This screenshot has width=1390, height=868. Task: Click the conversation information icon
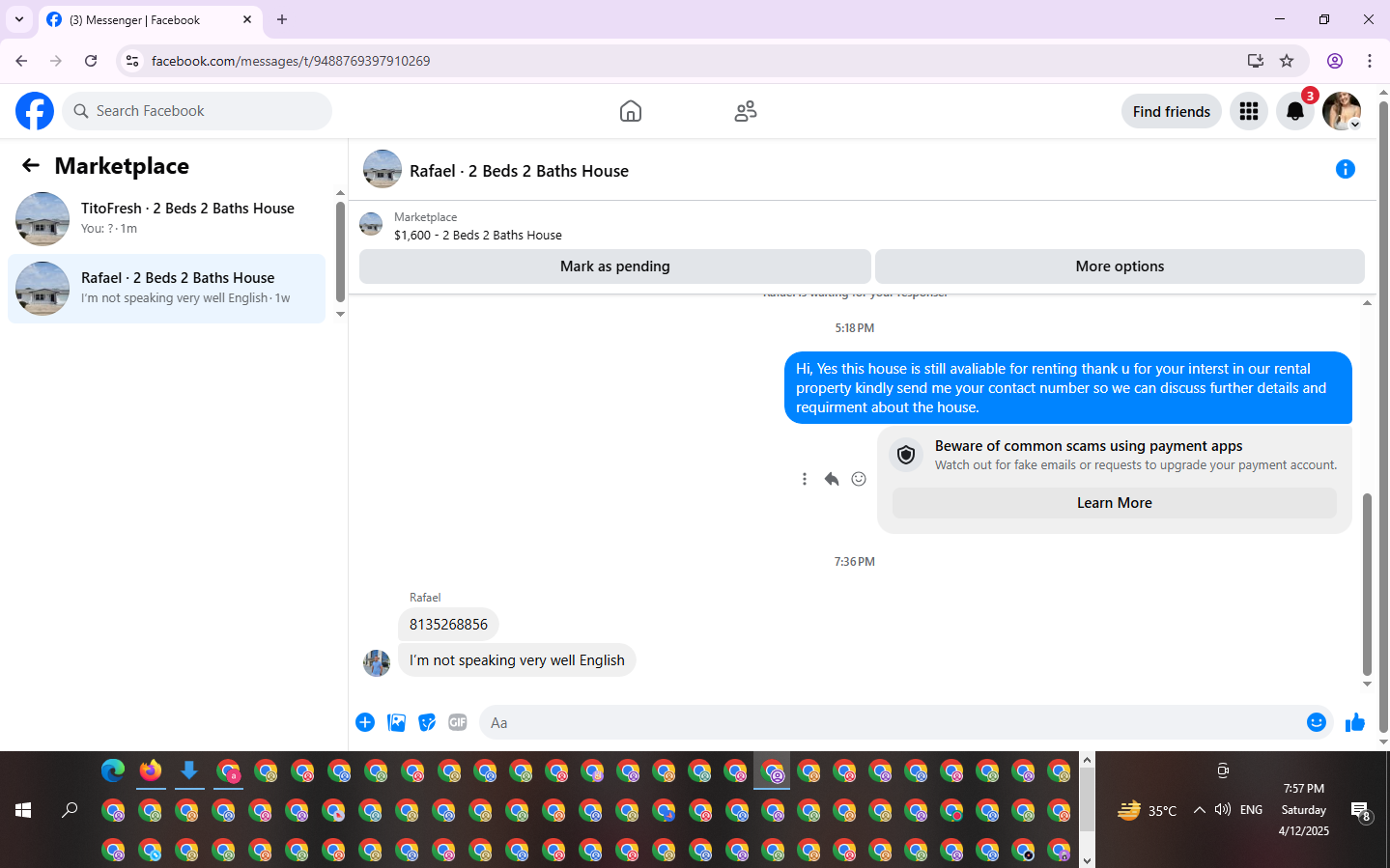pyautogui.click(x=1345, y=170)
